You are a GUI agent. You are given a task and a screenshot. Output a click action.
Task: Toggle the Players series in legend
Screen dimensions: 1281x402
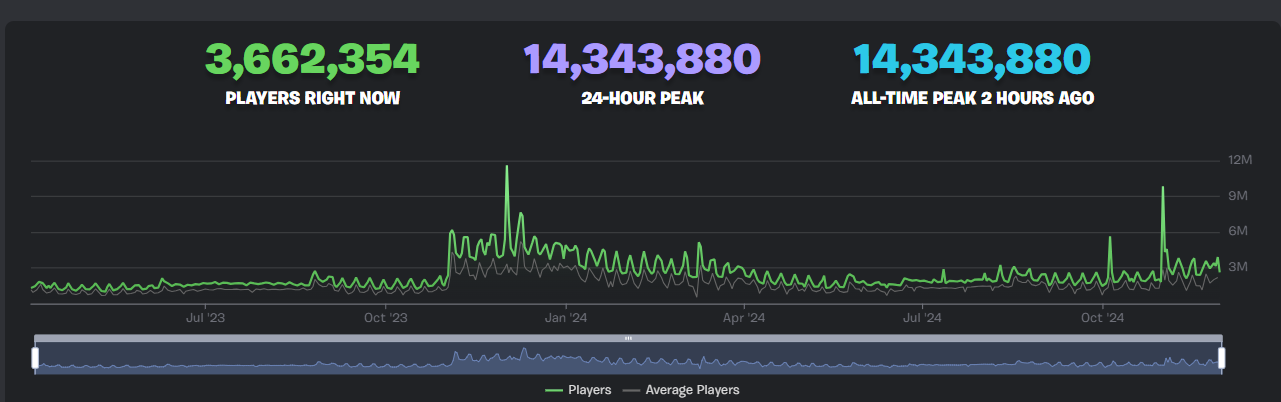click(x=589, y=390)
